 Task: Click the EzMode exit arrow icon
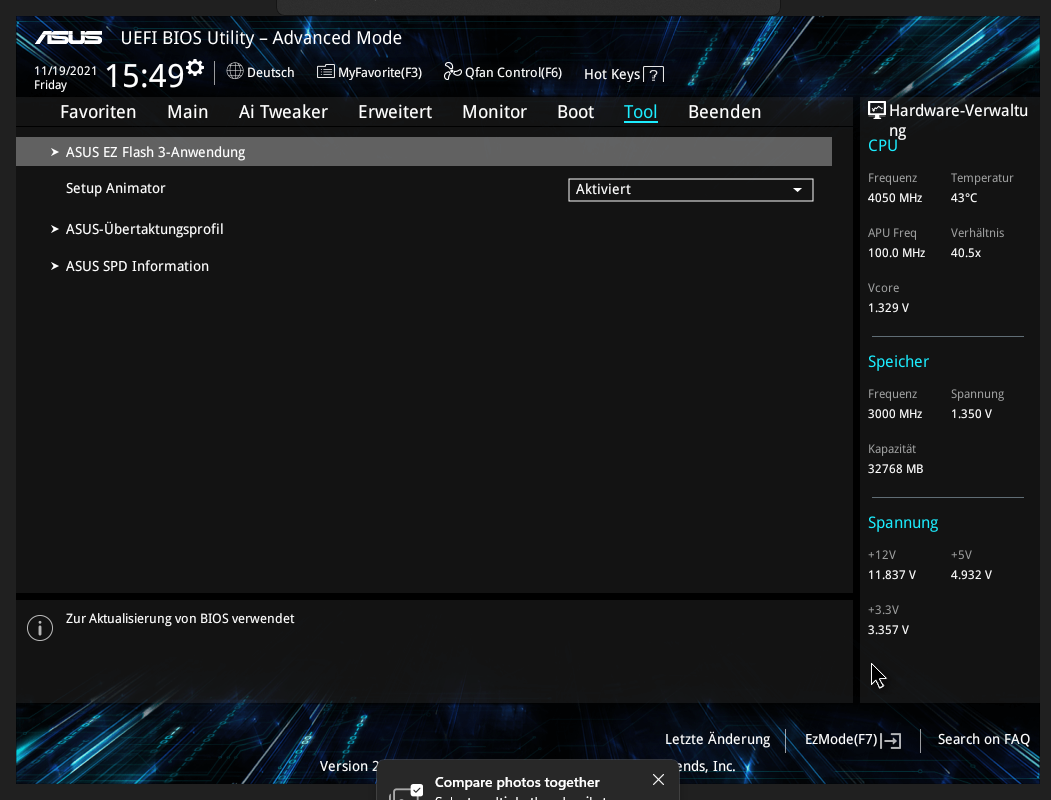point(892,740)
